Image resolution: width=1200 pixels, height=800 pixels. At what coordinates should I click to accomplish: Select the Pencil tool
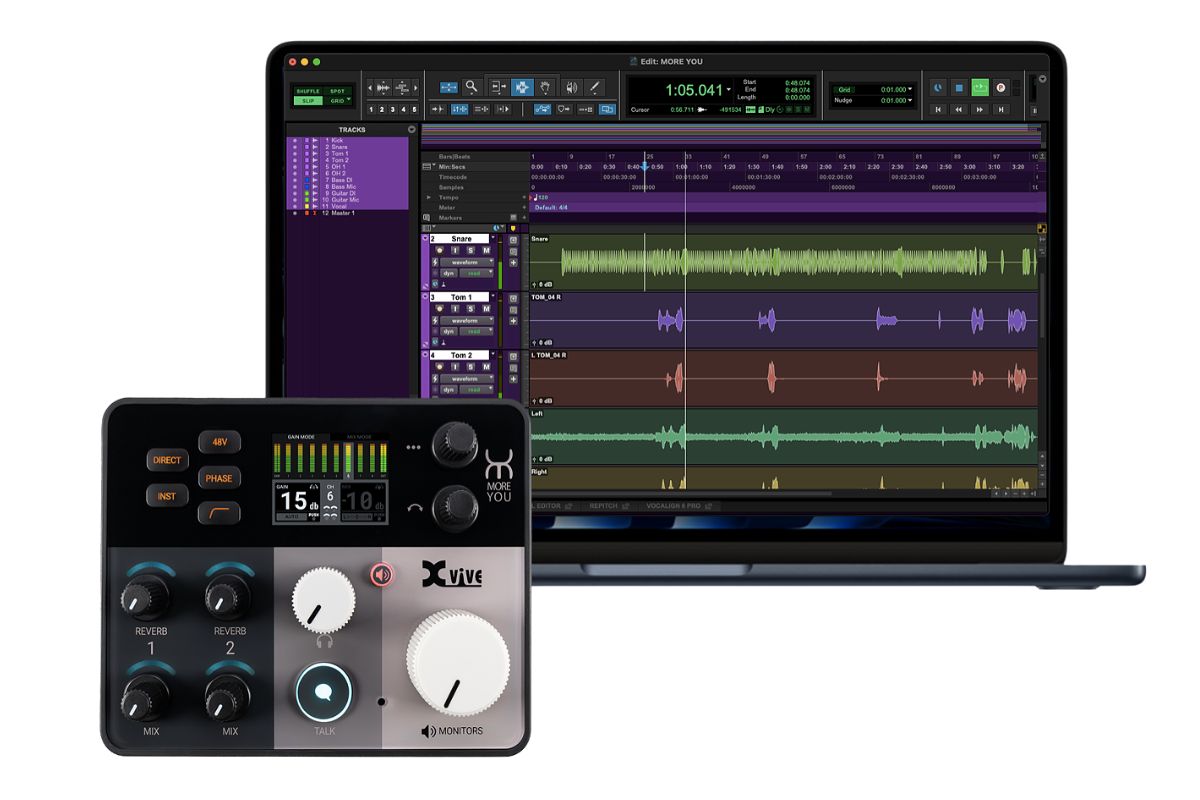coord(594,87)
